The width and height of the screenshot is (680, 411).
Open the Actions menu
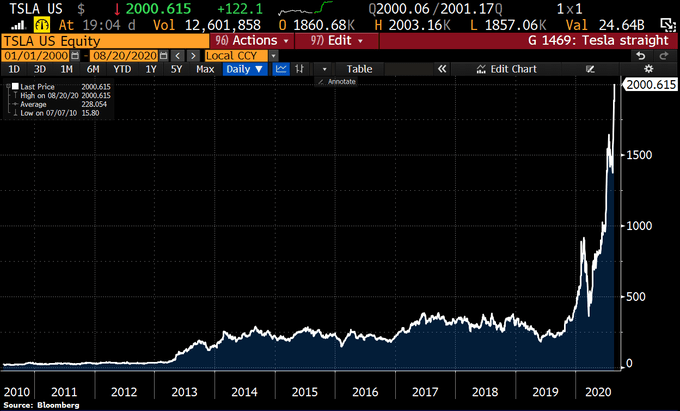click(252, 41)
